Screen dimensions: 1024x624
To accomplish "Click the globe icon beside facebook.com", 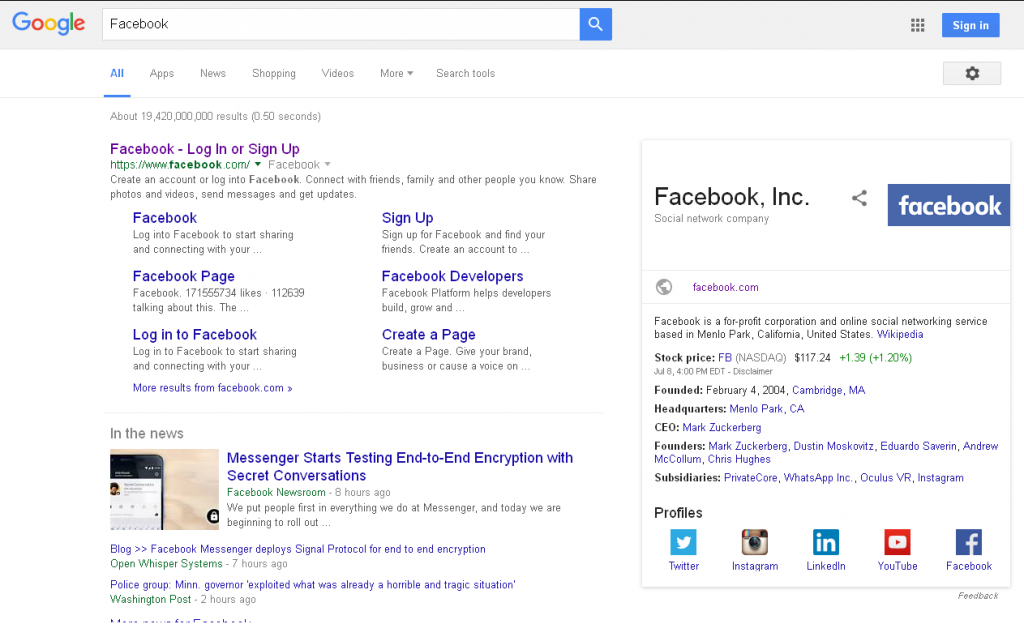I will (x=664, y=287).
